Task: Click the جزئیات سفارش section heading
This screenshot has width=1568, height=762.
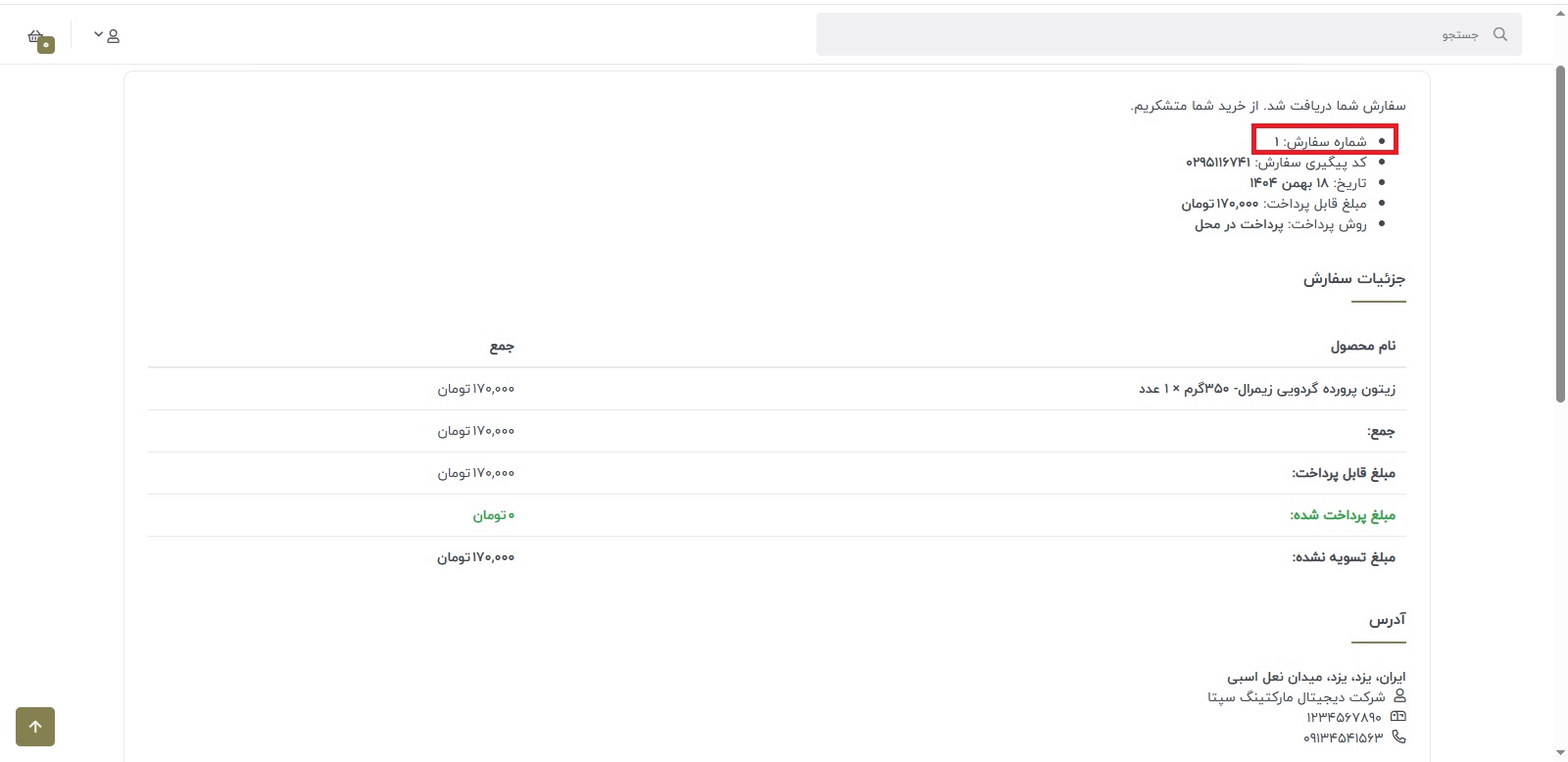Action: coord(1353,279)
